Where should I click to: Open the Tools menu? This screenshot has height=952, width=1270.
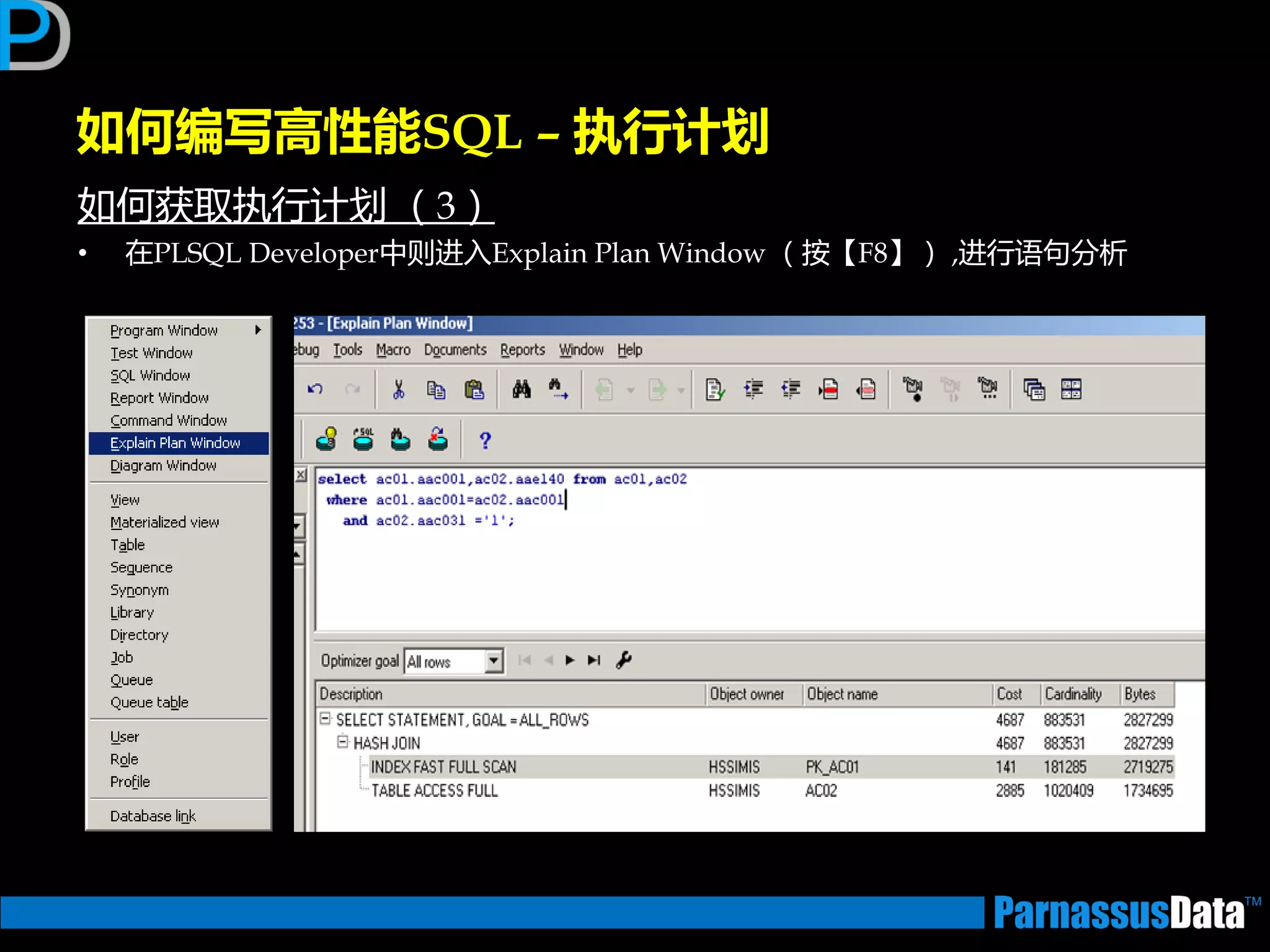point(347,350)
